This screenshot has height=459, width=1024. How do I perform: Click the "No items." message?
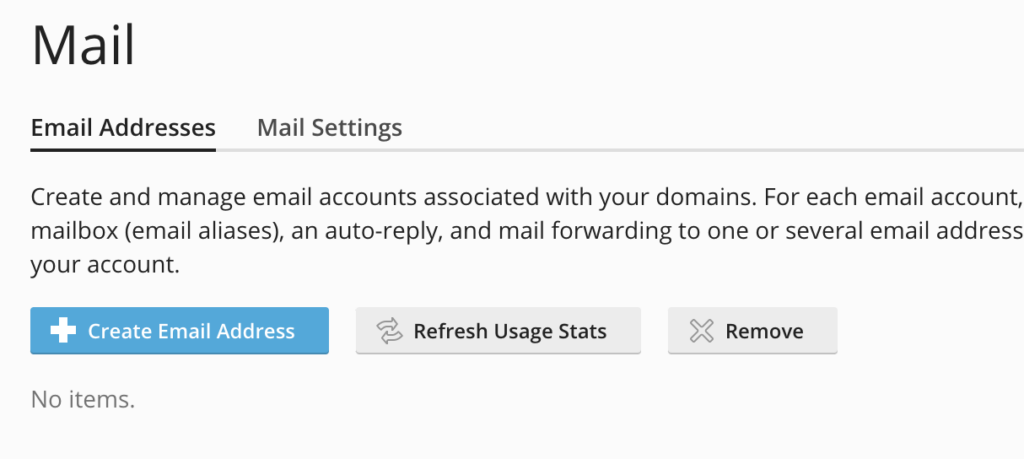coord(83,400)
